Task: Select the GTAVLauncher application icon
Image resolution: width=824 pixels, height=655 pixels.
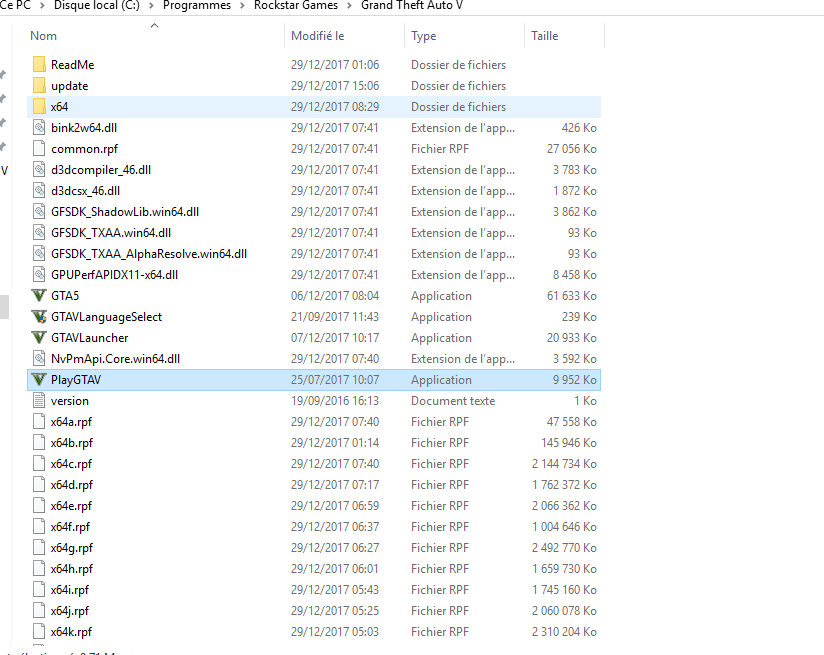Action: click(x=39, y=338)
